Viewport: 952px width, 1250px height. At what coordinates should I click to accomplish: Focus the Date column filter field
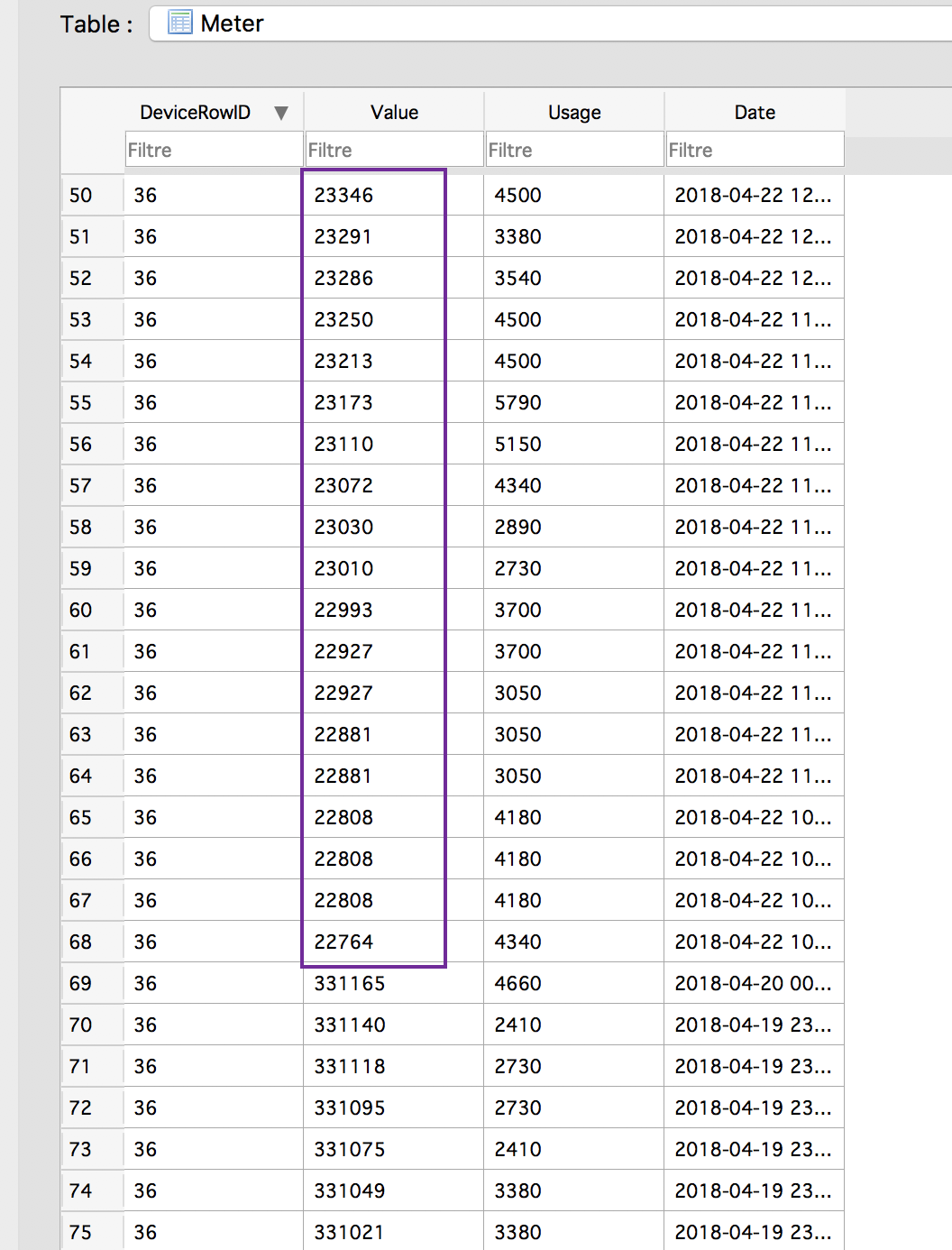[x=755, y=150]
